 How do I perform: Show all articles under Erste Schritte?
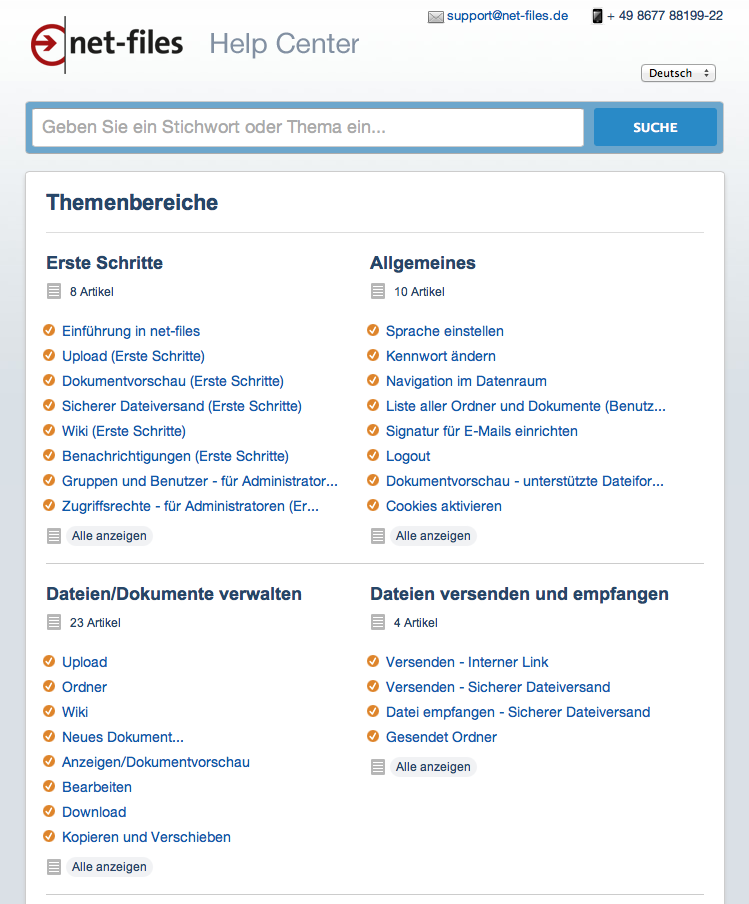109,536
